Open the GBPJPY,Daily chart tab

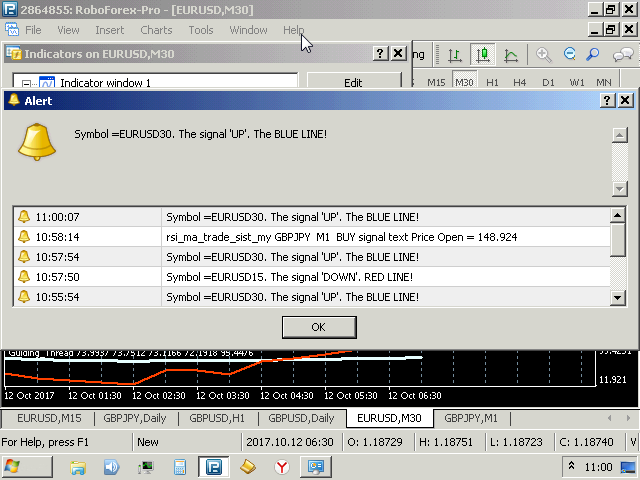[x=135, y=418]
